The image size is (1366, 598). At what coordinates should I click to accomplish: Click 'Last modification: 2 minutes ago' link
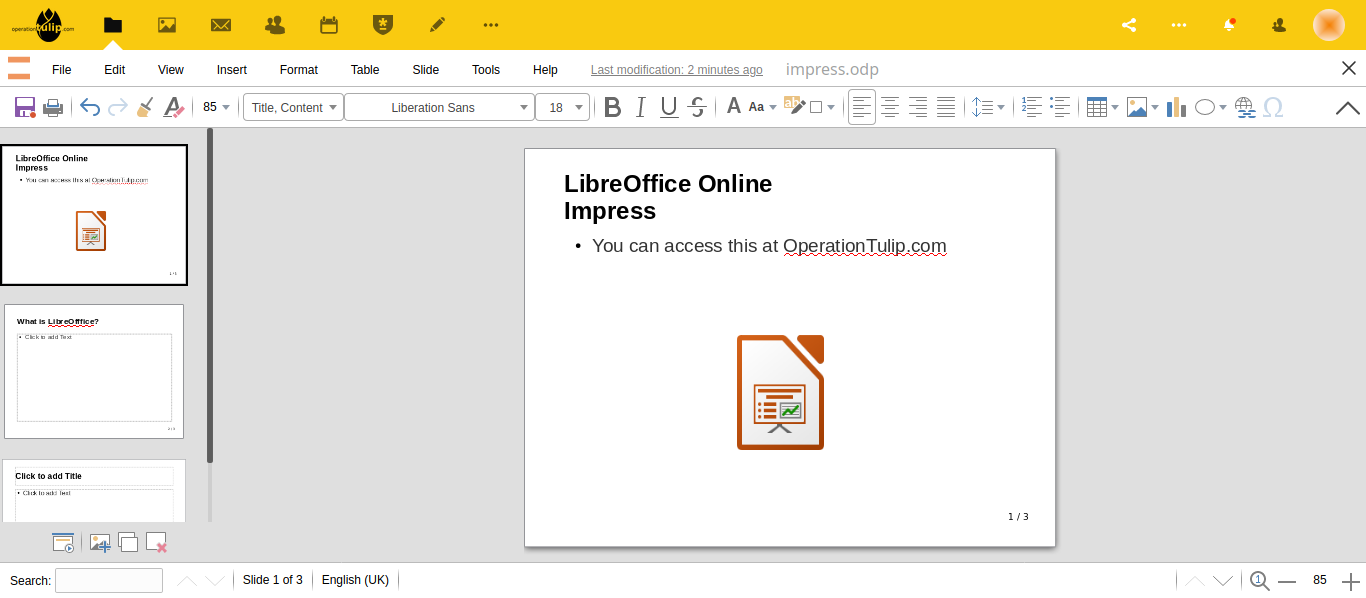click(677, 70)
